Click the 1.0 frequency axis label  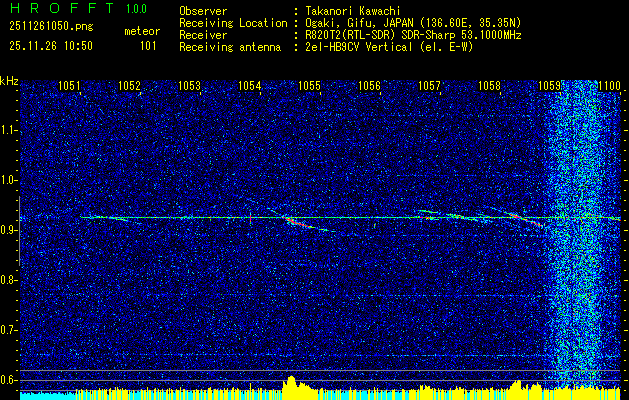(9, 180)
